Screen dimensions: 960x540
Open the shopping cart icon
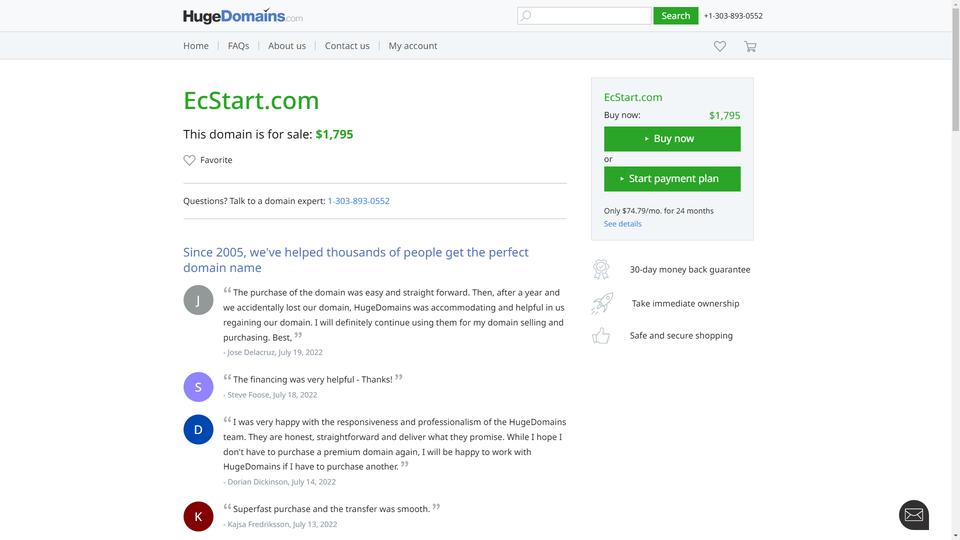tap(750, 46)
